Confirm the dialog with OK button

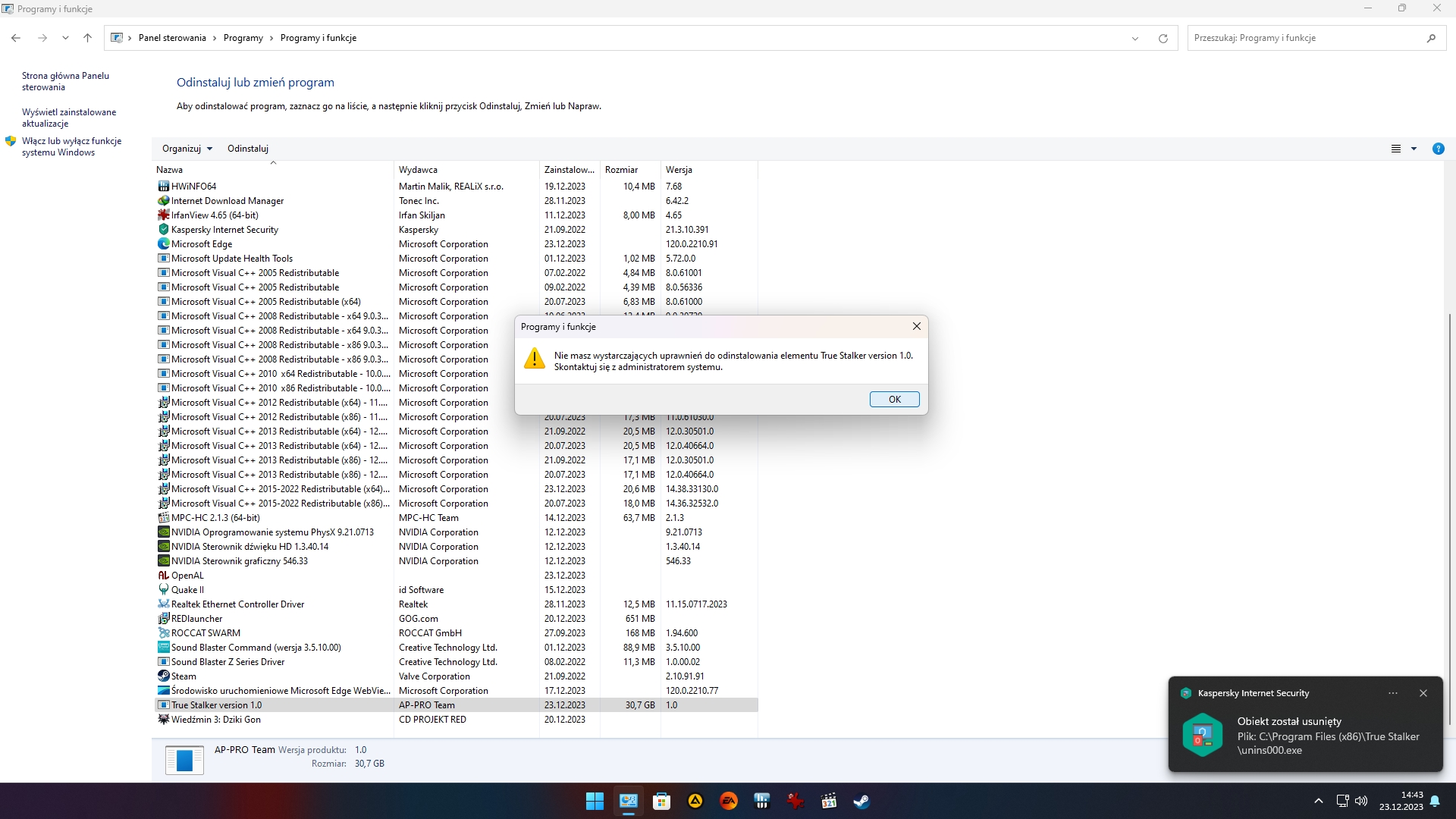(x=895, y=400)
